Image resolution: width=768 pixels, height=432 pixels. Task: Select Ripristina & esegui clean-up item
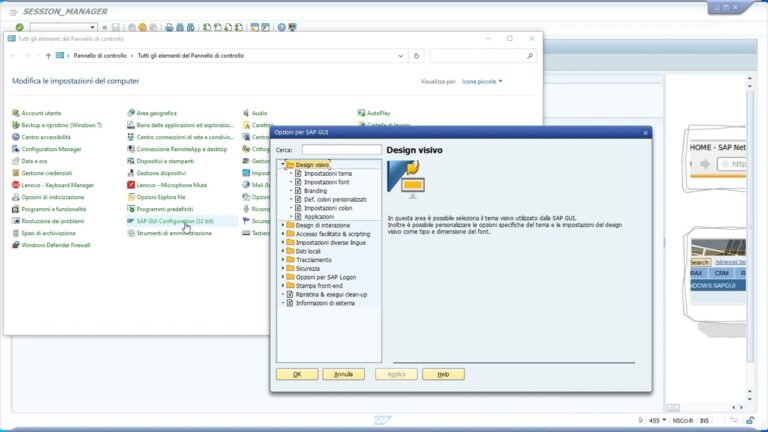tap(331, 295)
